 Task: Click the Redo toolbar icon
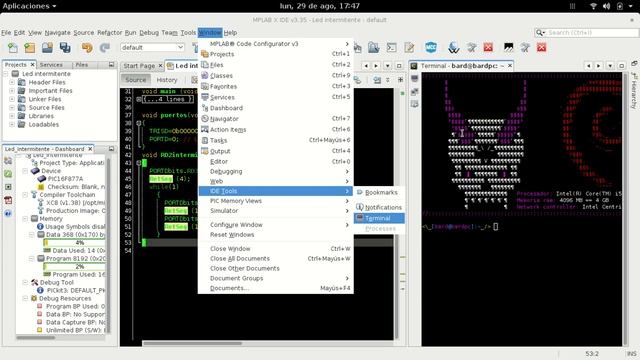[x=105, y=48]
